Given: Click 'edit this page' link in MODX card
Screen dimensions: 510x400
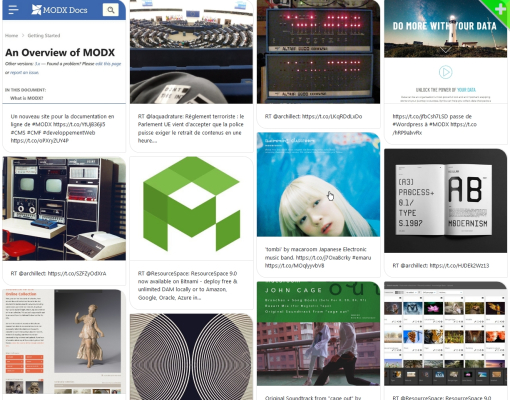Looking at the screenshot, I should [108, 64].
